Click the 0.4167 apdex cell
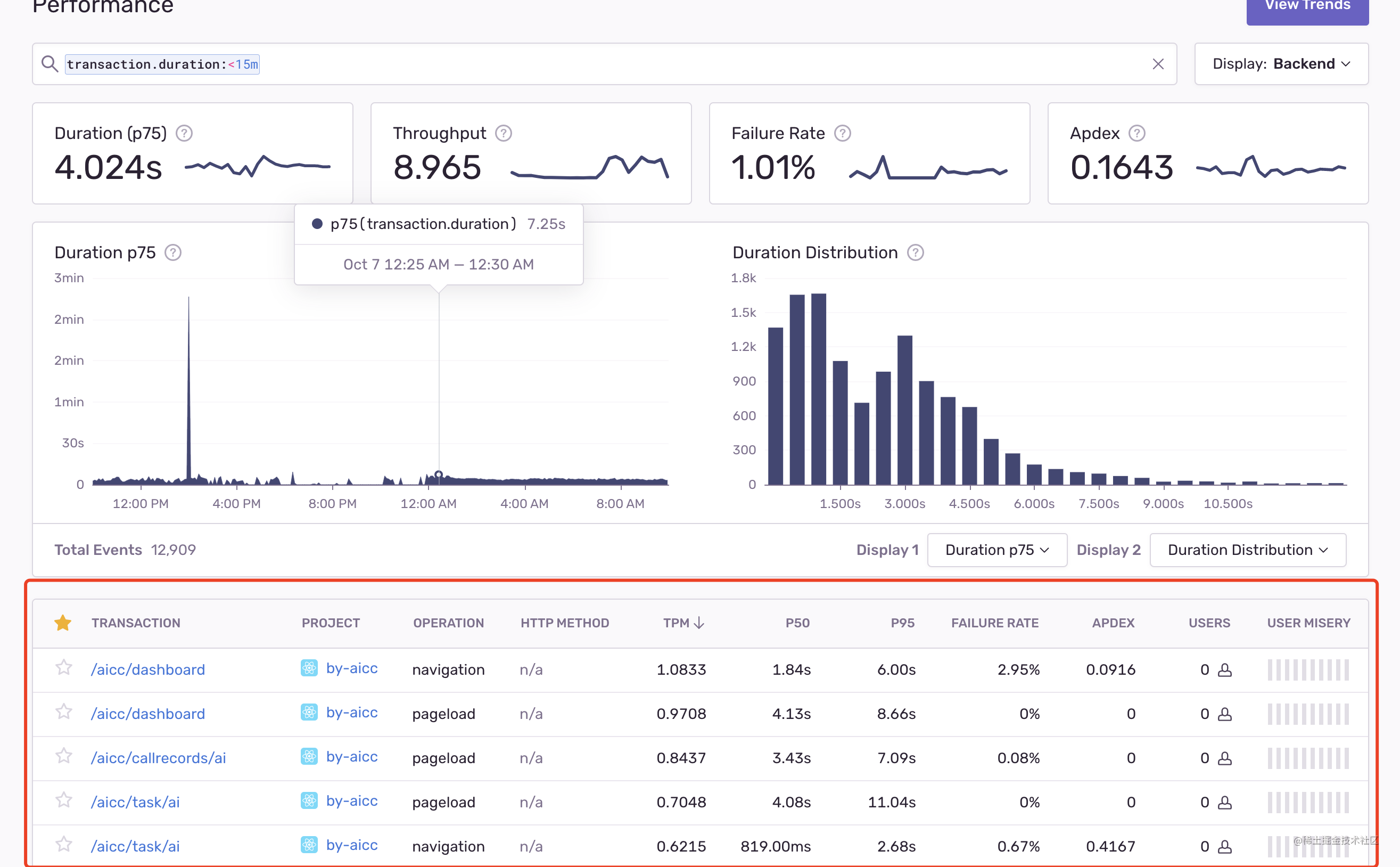Viewport: 1400px width, 867px height. click(x=1110, y=846)
